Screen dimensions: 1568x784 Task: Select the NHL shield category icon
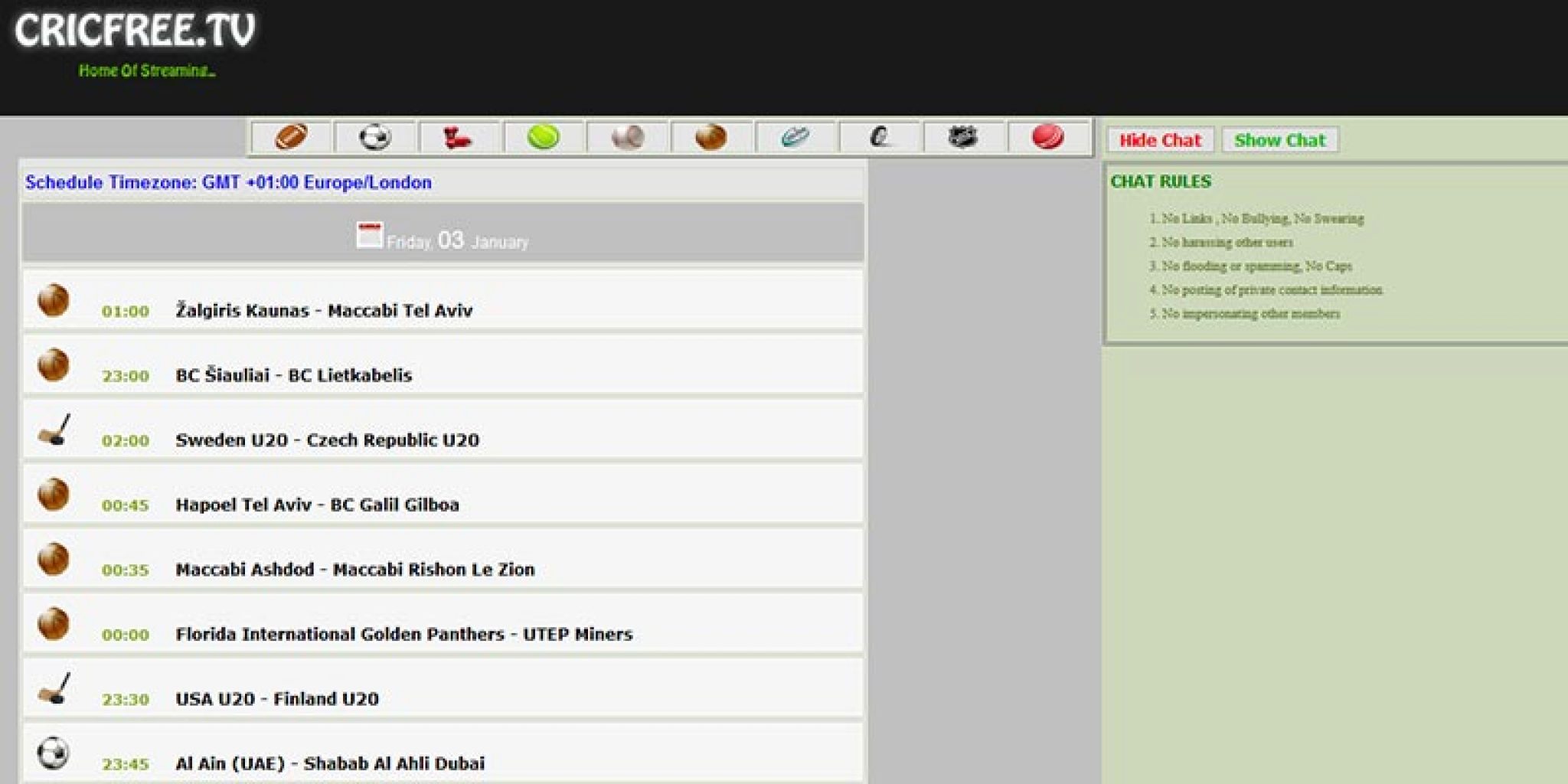[x=963, y=138]
